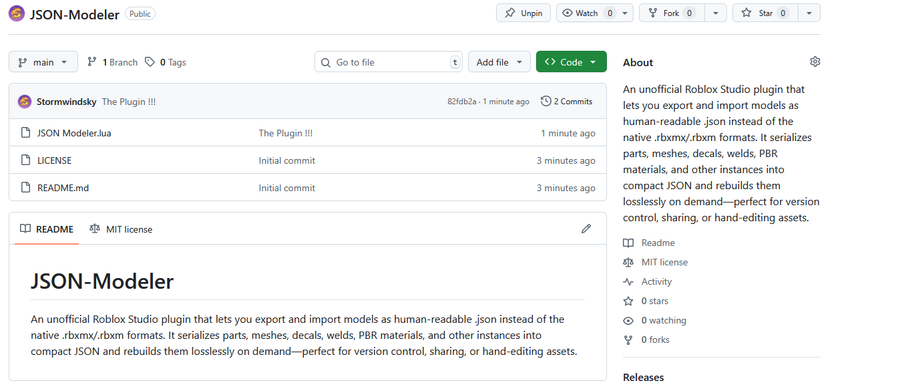Unpin the repository with Unpin button
900x387 pixels.
(523, 13)
